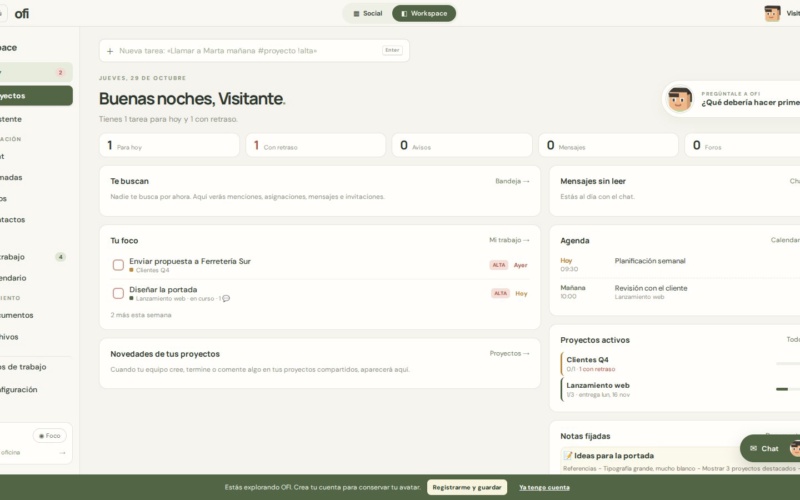800x500 pixels.
Task: Open Documentos in the sidebar
Action: pos(34,315)
